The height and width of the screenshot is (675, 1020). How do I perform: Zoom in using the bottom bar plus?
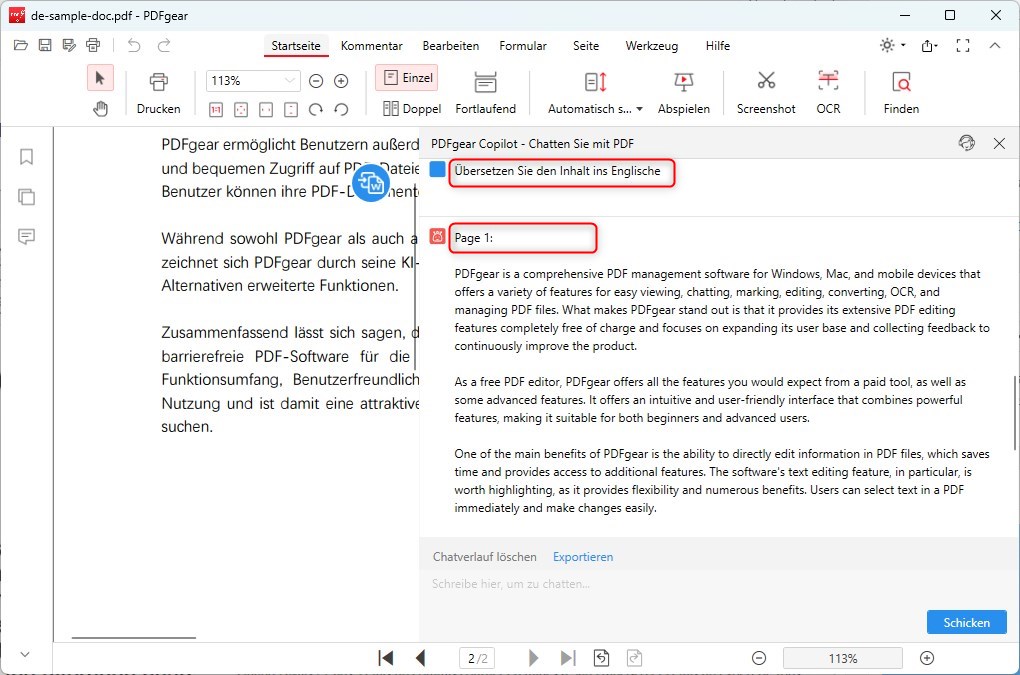pos(927,658)
